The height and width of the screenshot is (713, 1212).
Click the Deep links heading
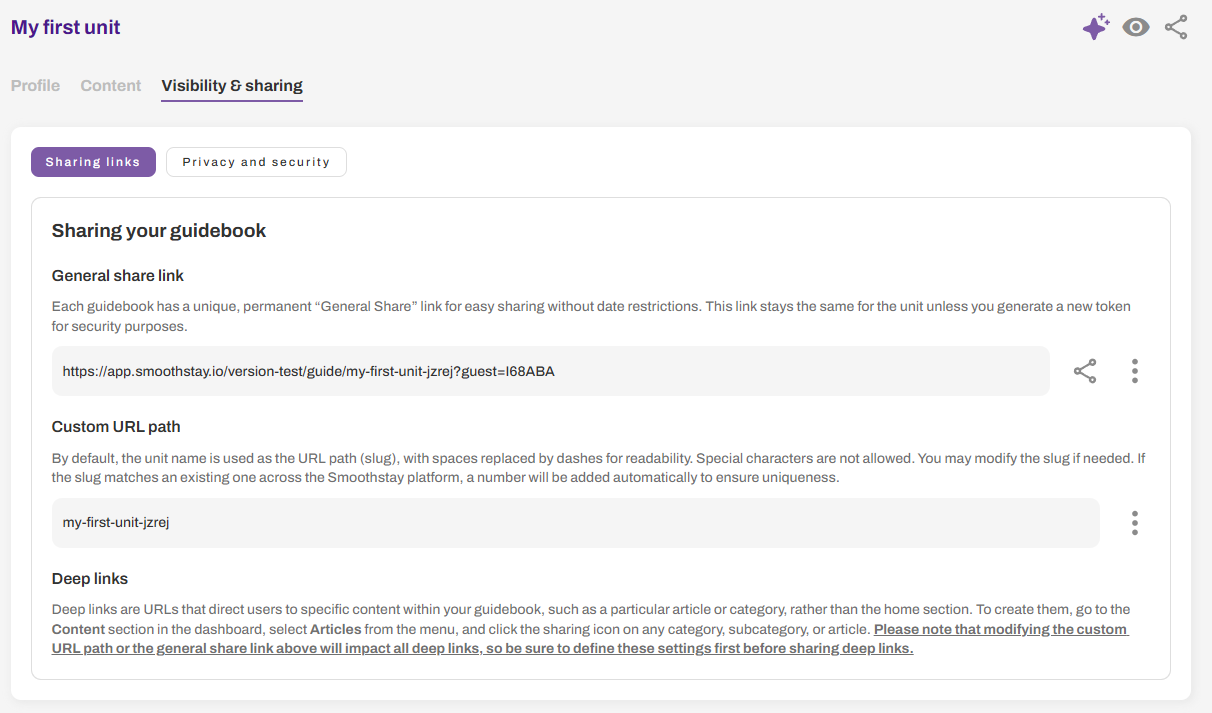point(90,579)
